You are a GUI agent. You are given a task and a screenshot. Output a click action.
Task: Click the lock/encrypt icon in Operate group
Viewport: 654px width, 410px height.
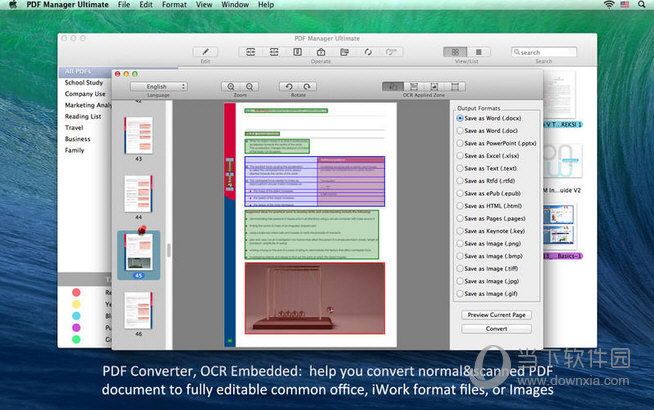click(x=321, y=52)
